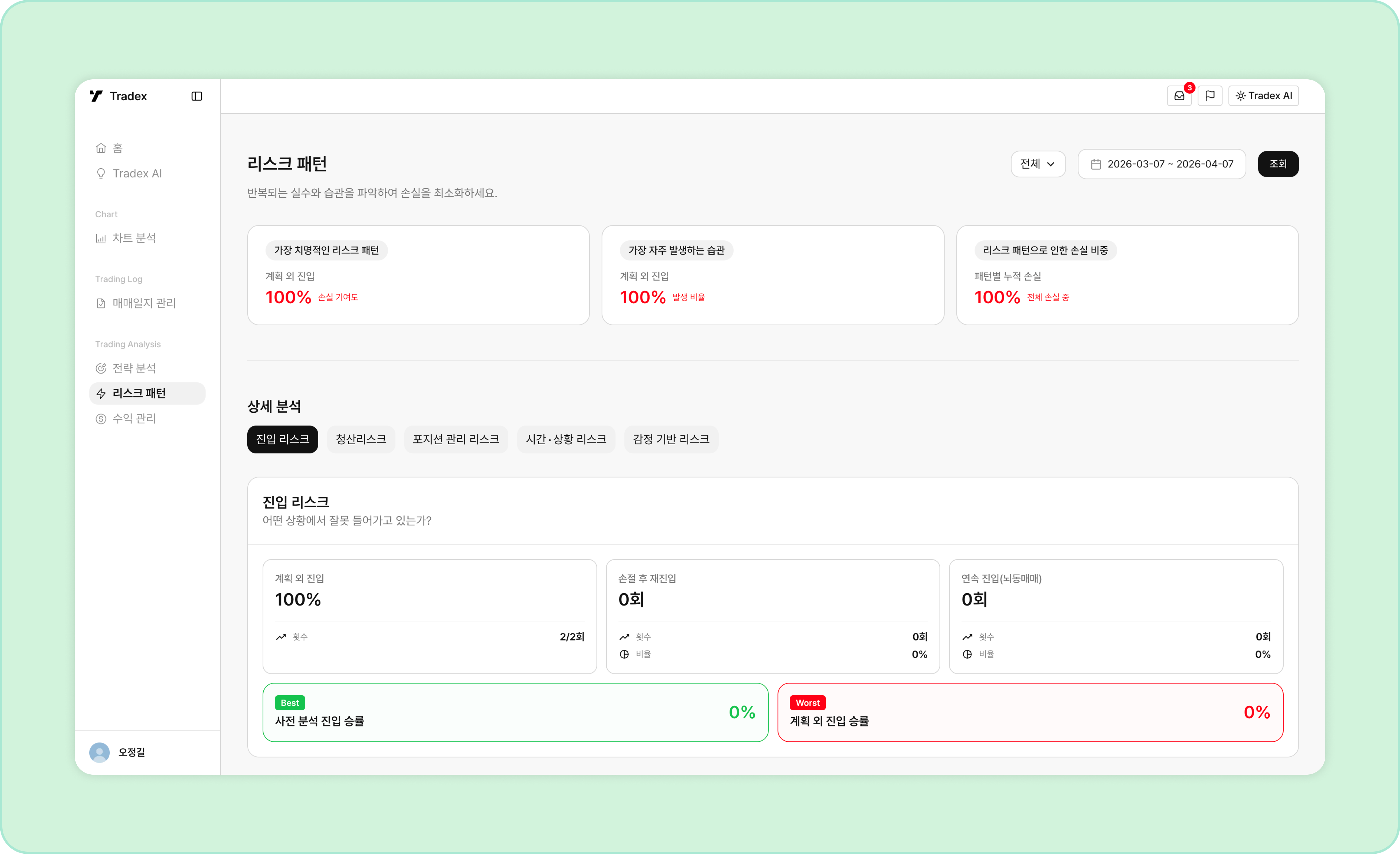Click the red Worst badge

coord(807,703)
